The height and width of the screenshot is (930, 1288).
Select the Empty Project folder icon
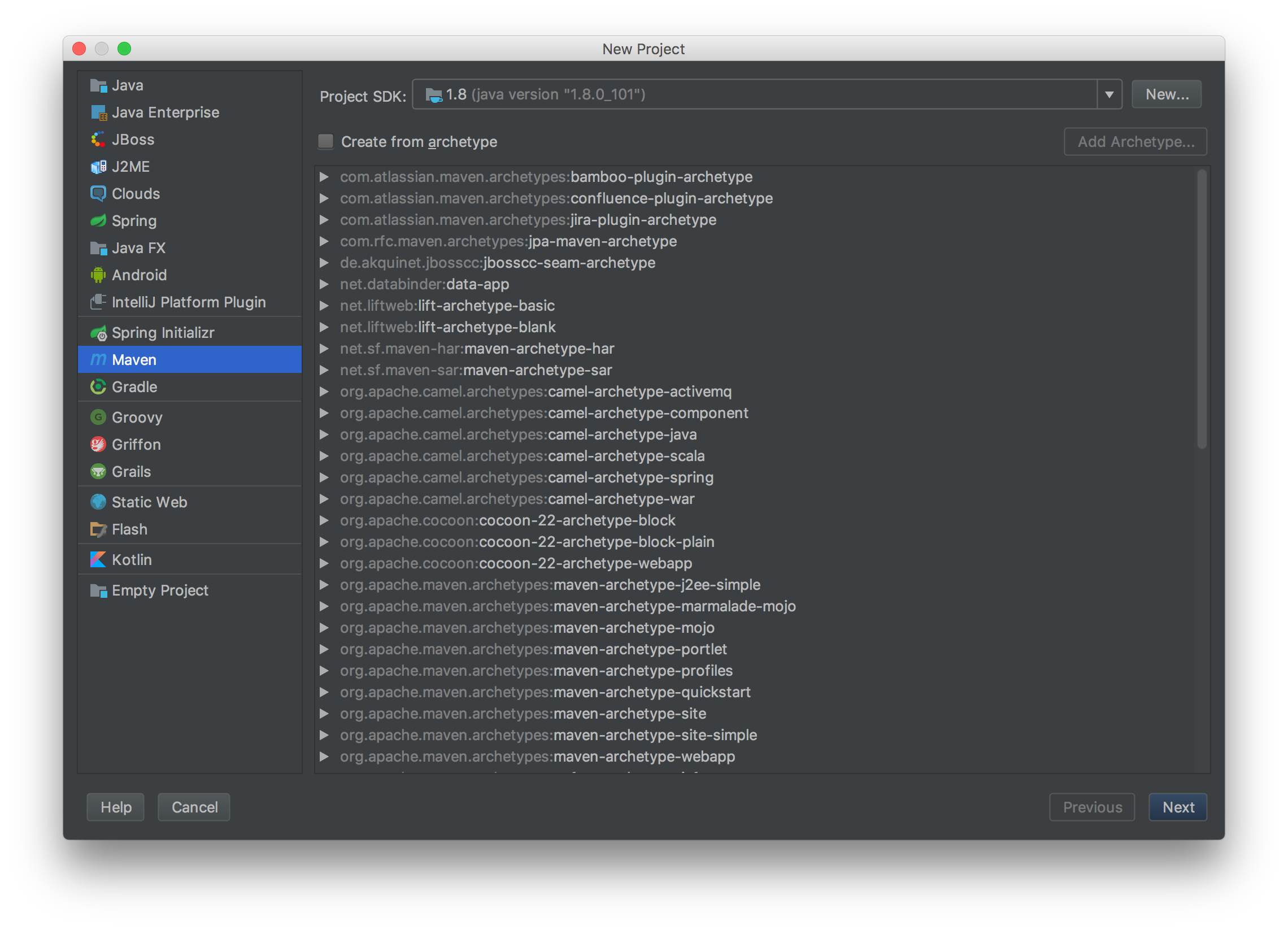98,590
